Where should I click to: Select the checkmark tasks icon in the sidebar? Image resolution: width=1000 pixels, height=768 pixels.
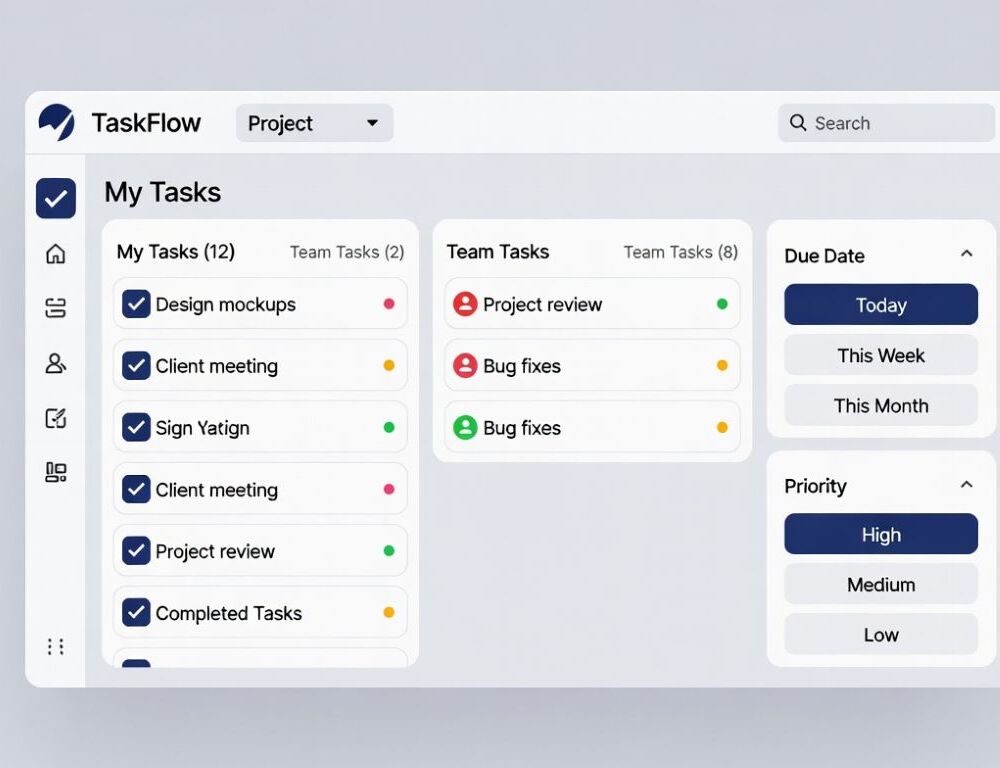[55, 198]
